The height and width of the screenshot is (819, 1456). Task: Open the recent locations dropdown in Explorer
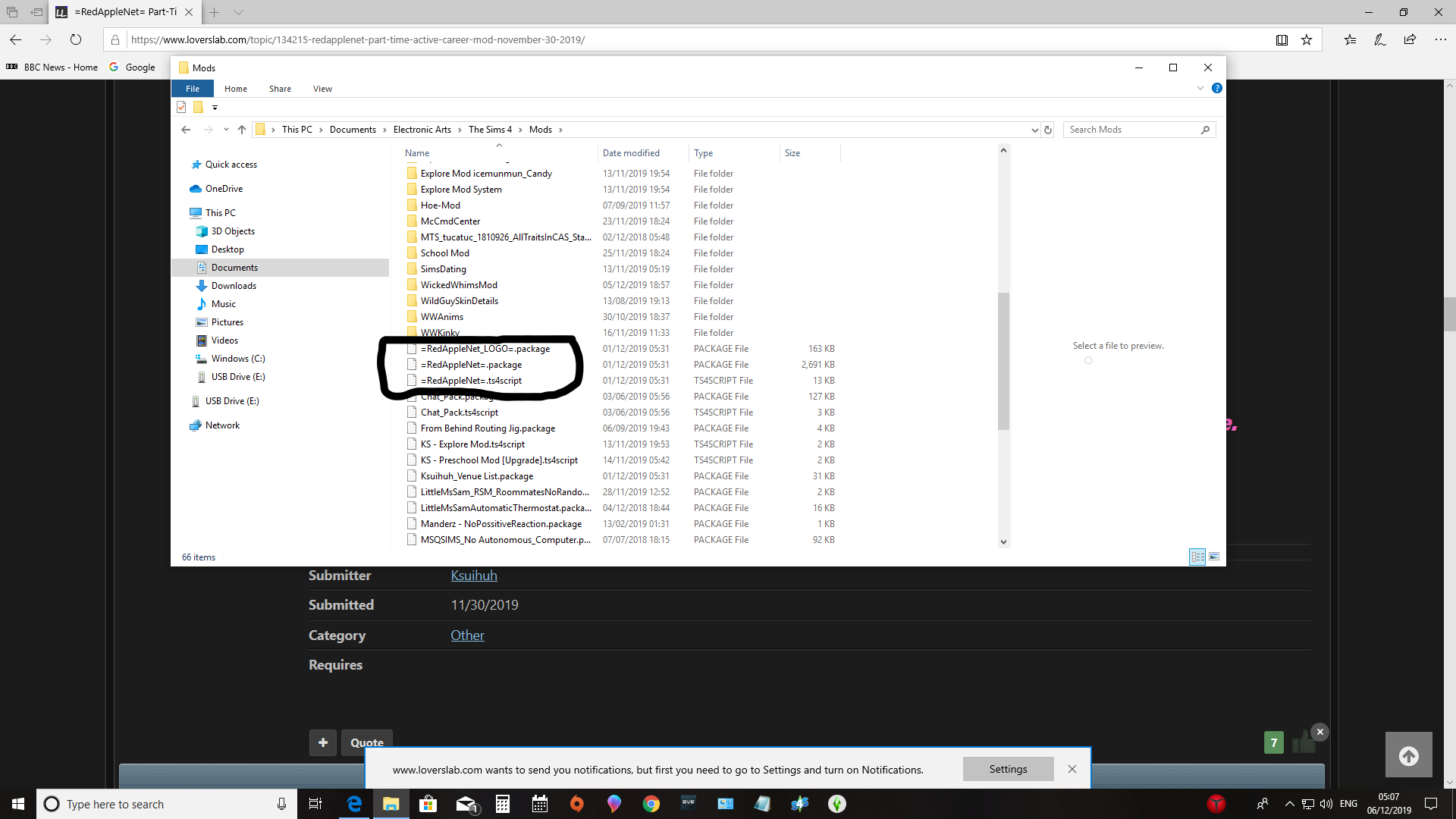(226, 130)
